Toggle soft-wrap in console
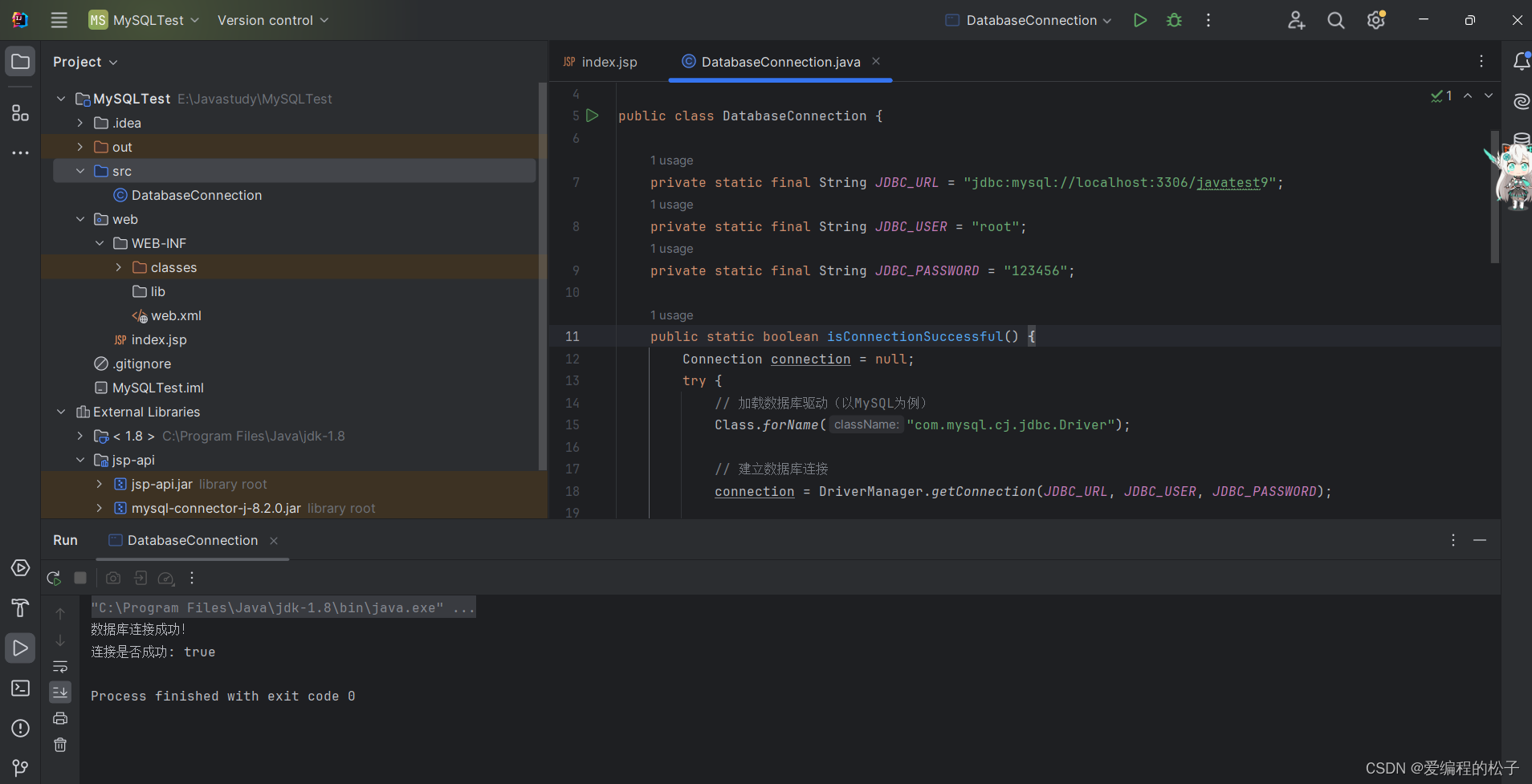 60,666
